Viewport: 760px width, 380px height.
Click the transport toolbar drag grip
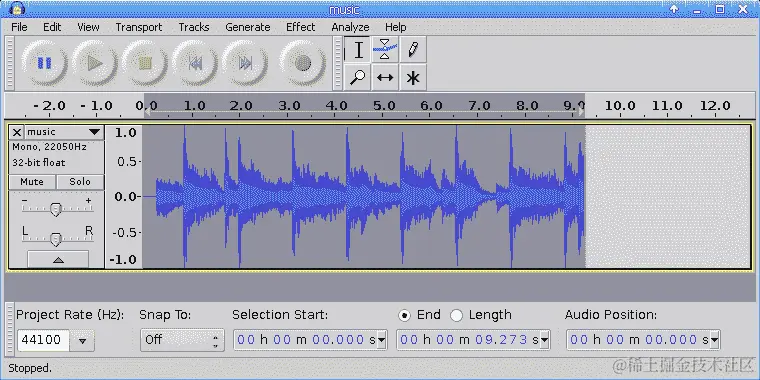[x=10, y=63]
